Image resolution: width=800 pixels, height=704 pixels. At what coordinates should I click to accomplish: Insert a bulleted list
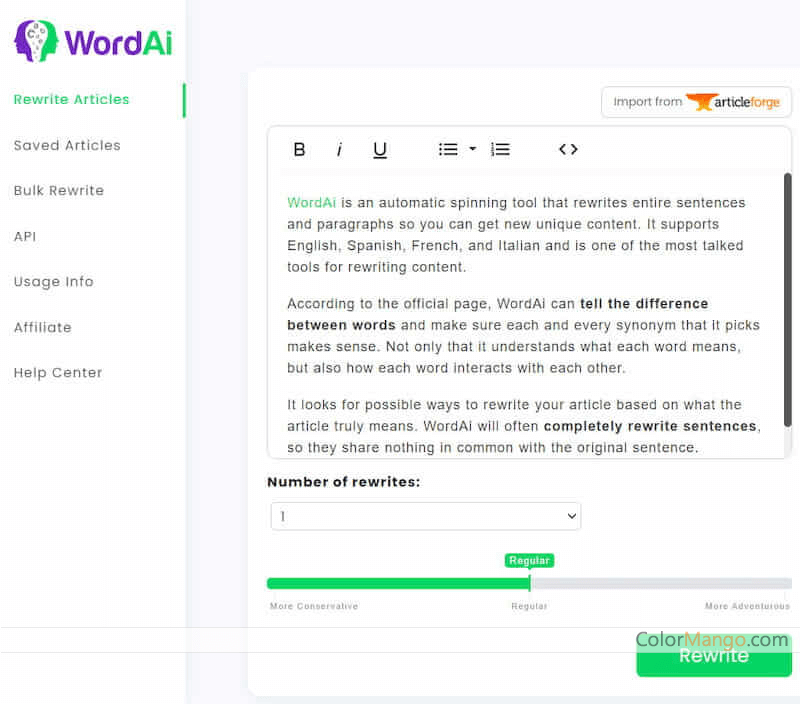[448, 150]
